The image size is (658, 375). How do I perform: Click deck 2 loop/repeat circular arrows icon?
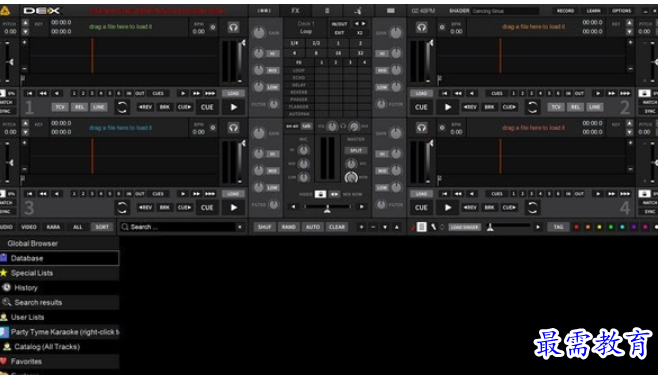point(533,107)
